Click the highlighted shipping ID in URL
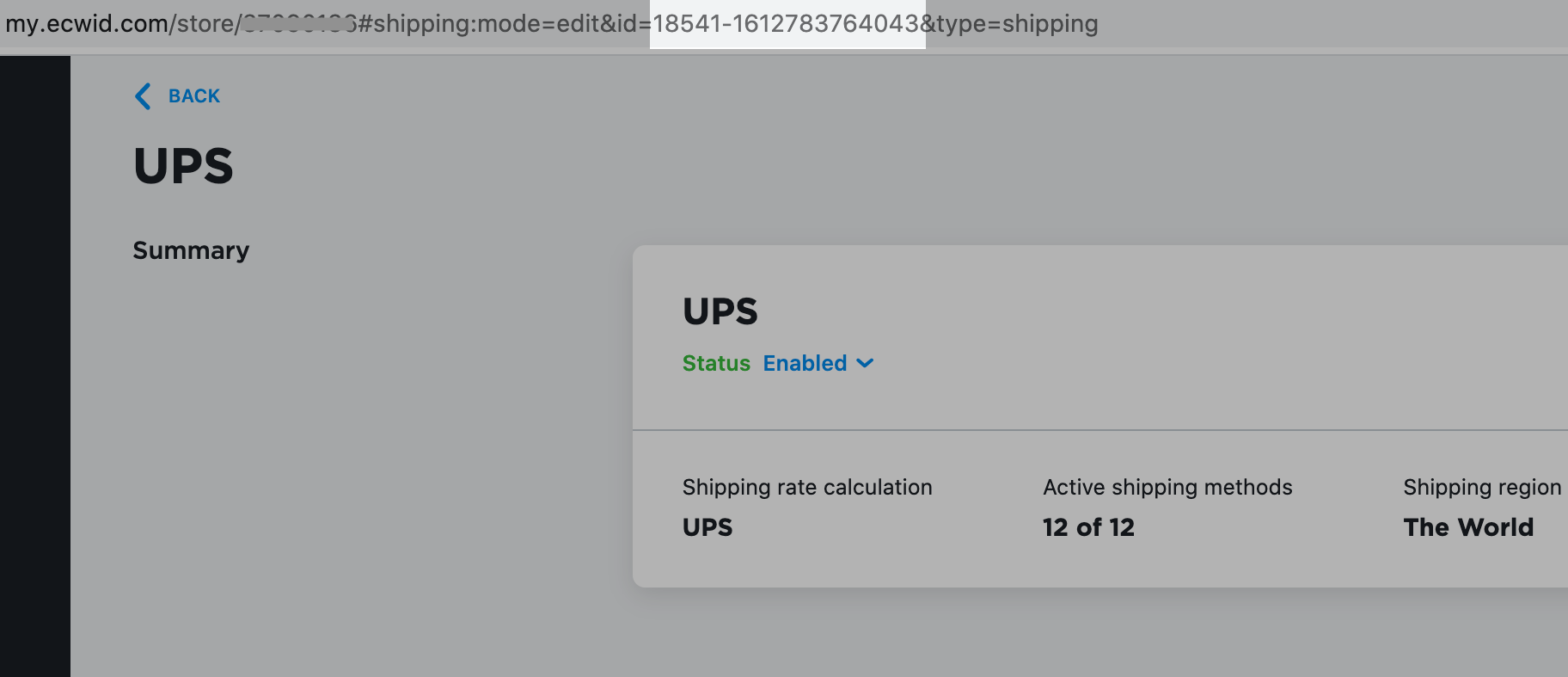The width and height of the screenshot is (1568, 677). coord(787,23)
